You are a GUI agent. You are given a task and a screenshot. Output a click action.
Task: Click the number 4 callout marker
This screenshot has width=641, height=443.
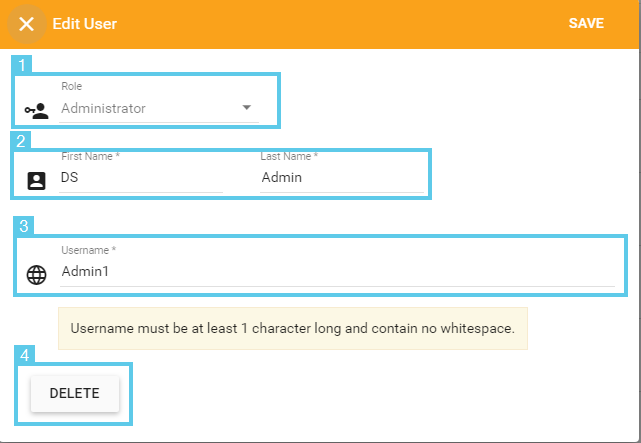coord(25,355)
